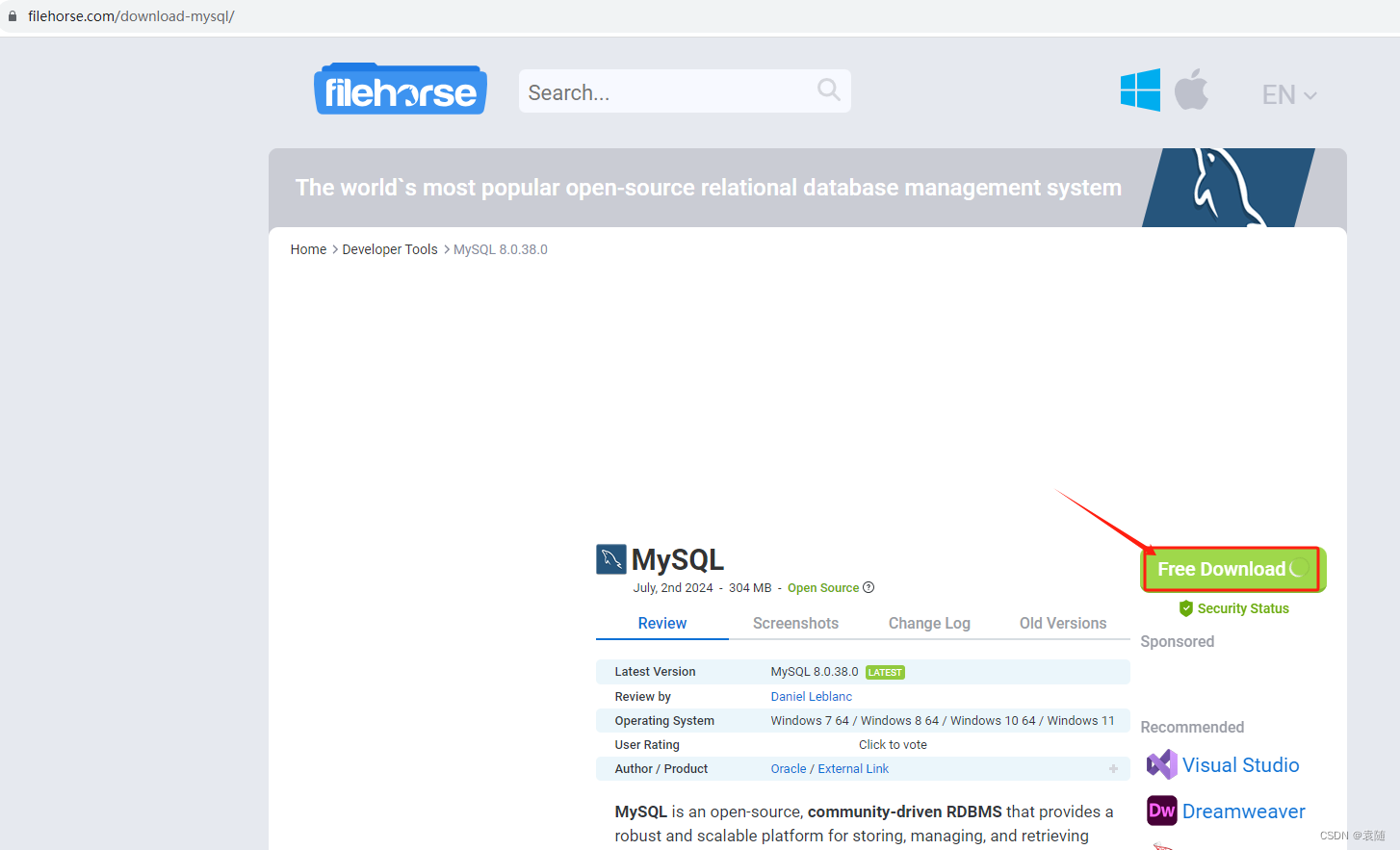Open Visual Studio recommended link

click(x=1240, y=765)
